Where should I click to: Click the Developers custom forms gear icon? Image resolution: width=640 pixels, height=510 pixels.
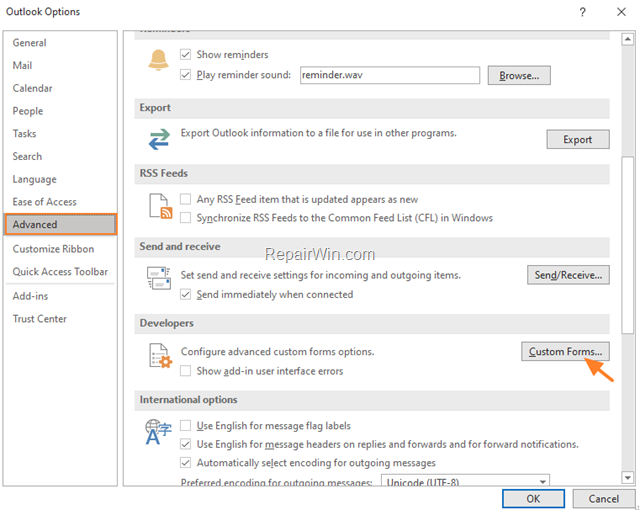pyautogui.click(x=160, y=356)
